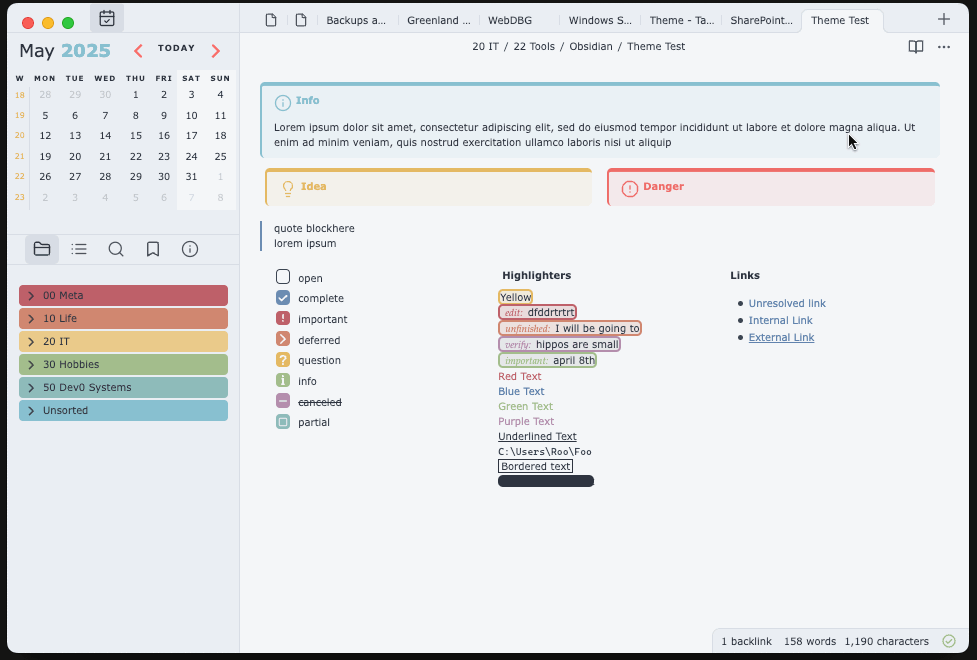This screenshot has height=660, width=977.
Task: Toggle the canceled task checkbox
Action: tap(283, 401)
